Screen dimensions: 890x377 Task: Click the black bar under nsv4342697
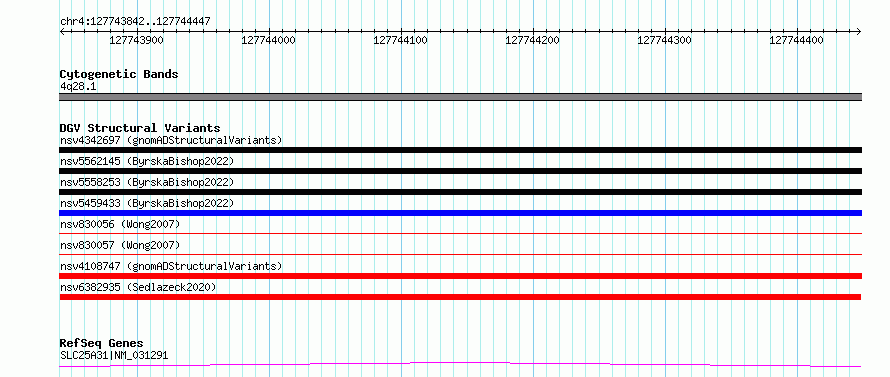[460, 150]
